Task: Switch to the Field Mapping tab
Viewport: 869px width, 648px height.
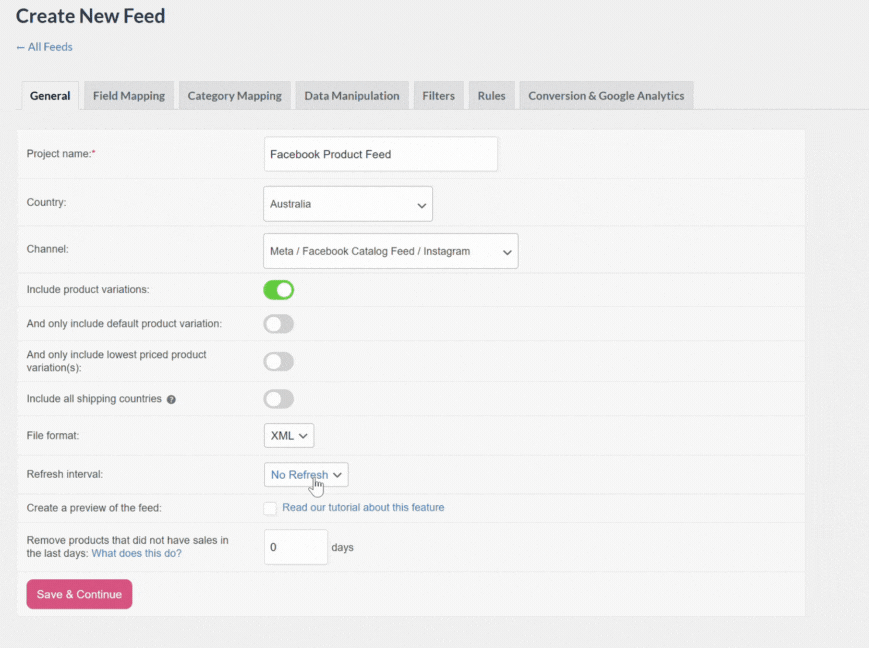Action: (129, 96)
